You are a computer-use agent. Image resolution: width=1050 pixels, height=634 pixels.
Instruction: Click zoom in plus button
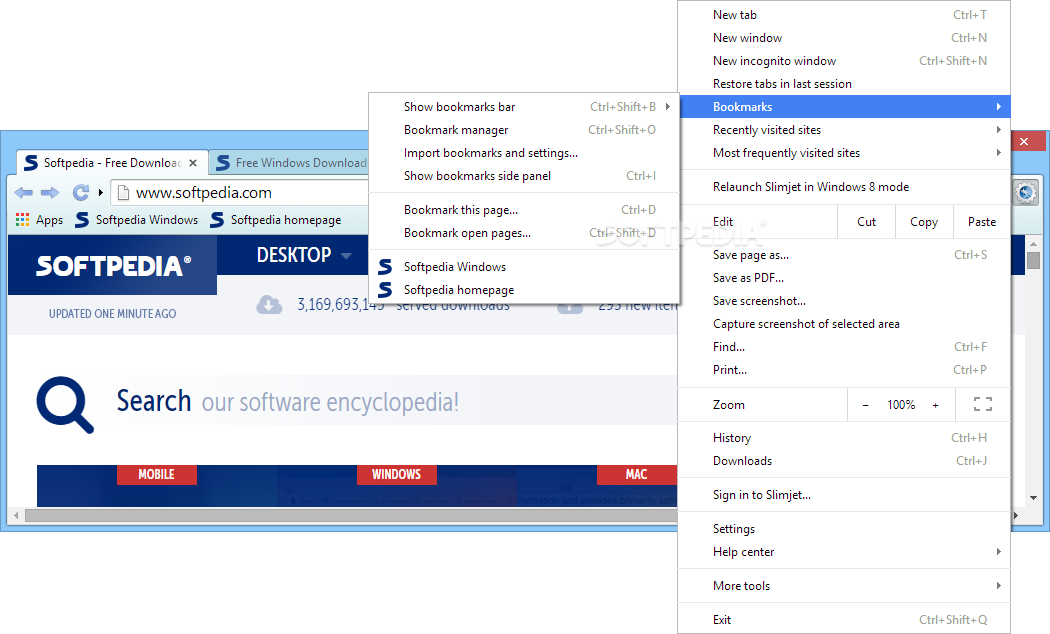tap(935, 404)
